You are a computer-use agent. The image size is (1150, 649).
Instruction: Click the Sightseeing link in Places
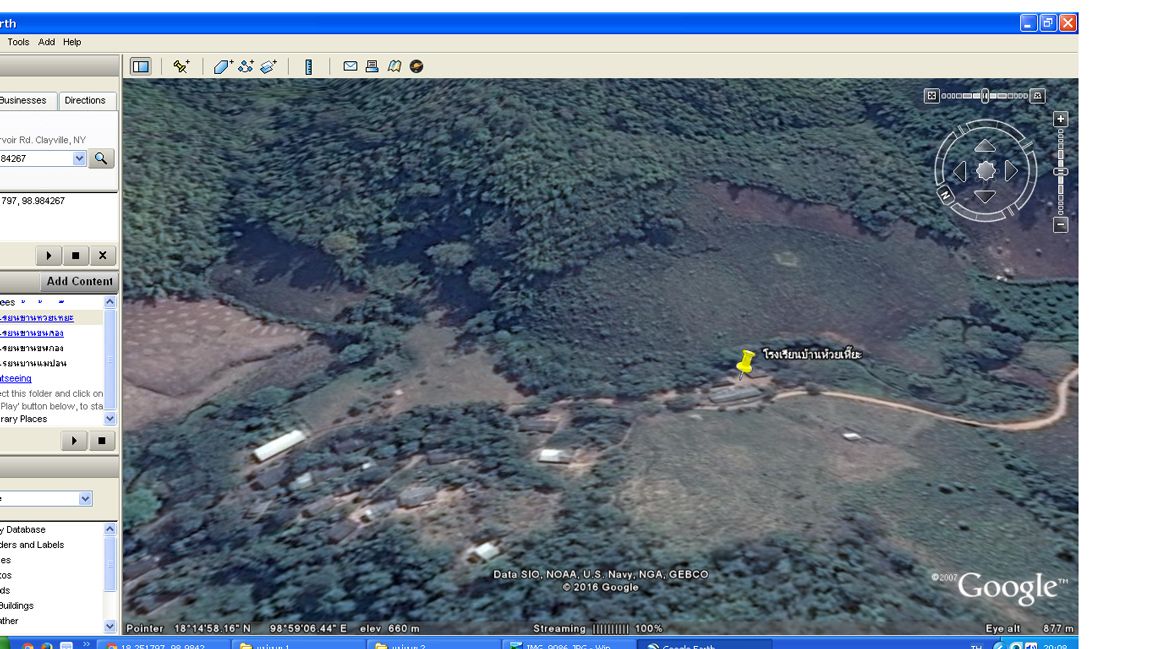(16, 378)
